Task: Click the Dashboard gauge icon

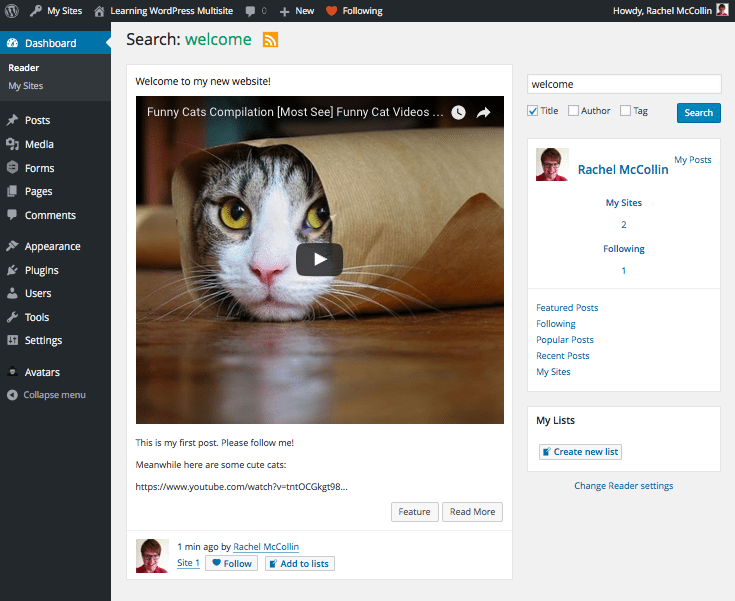Action: tap(13, 43)
